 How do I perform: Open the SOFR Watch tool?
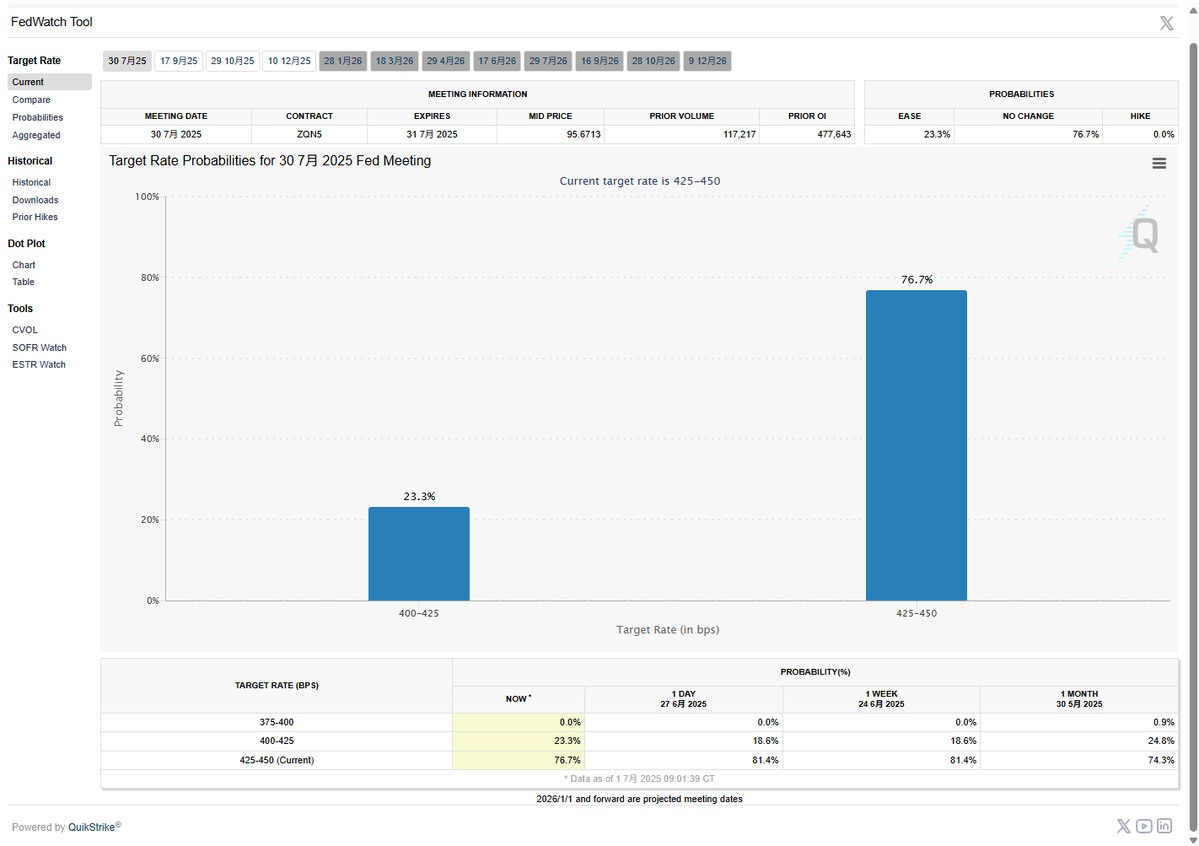point(39,347)
